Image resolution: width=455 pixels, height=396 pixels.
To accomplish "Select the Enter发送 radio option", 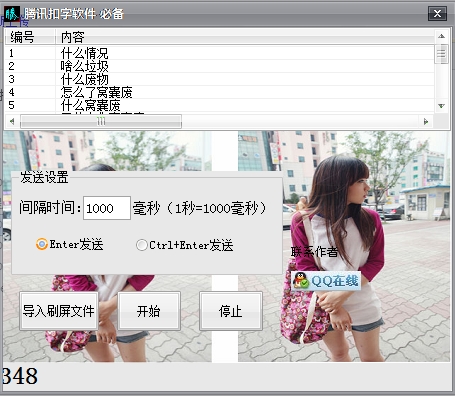I will pyautogui.click(x=70, y=244).
